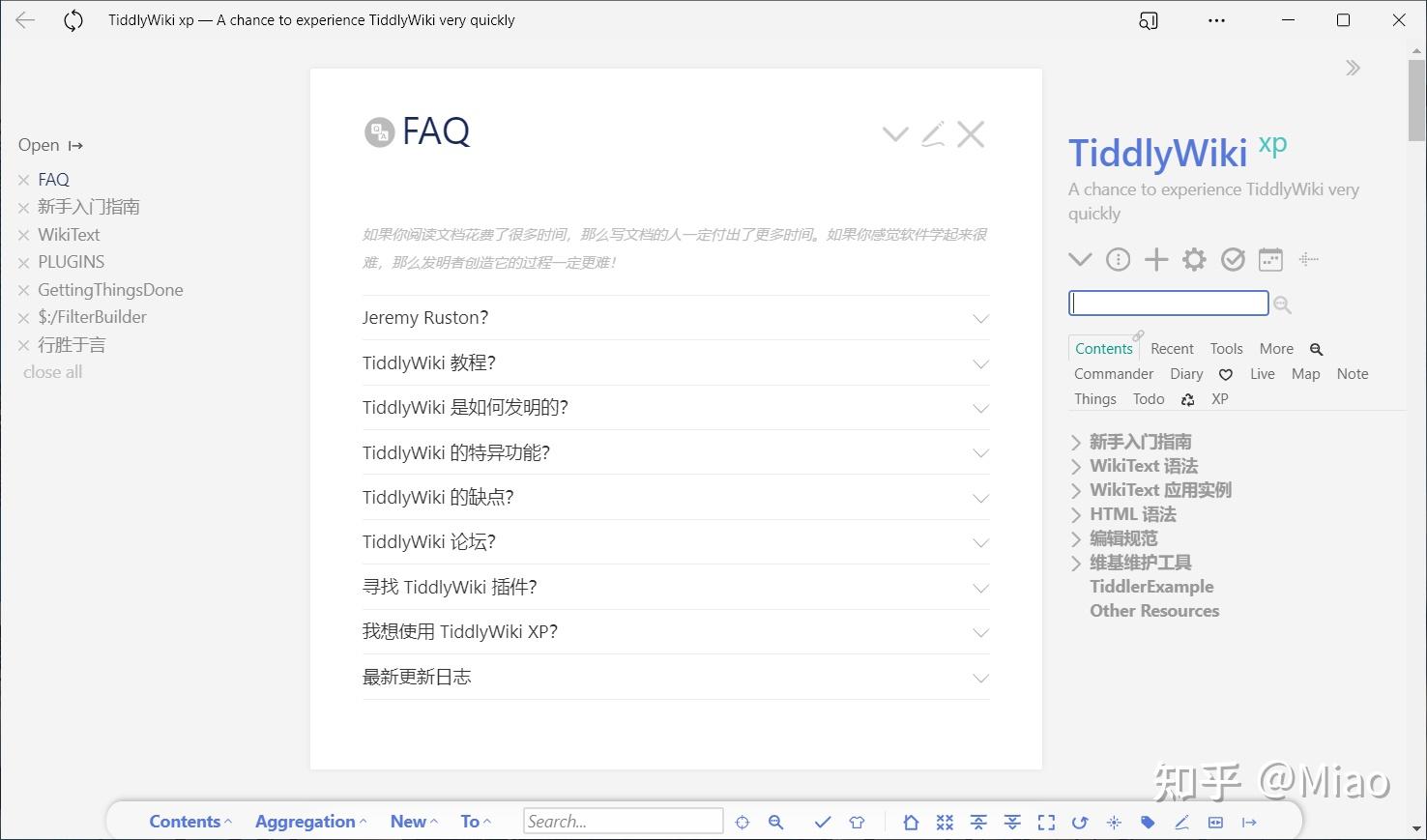This screenshot has width=1427, height=840.
Task: Activate the fullscreen brackets icon in the toolbar
Action: pyautogui.click(x=1046, y=822)
